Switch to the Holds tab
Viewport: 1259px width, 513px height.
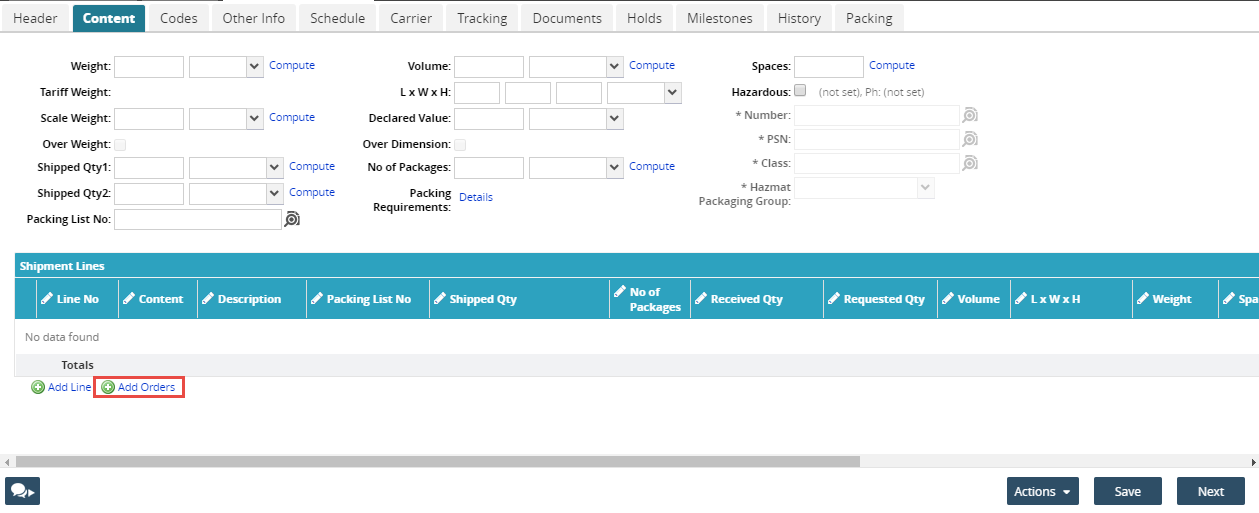[x=645, y=18]
